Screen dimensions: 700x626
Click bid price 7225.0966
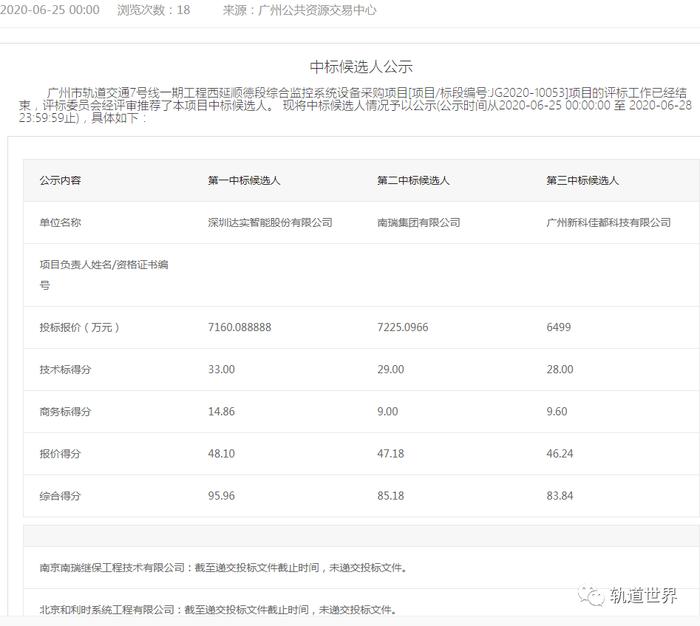[403, 327]
